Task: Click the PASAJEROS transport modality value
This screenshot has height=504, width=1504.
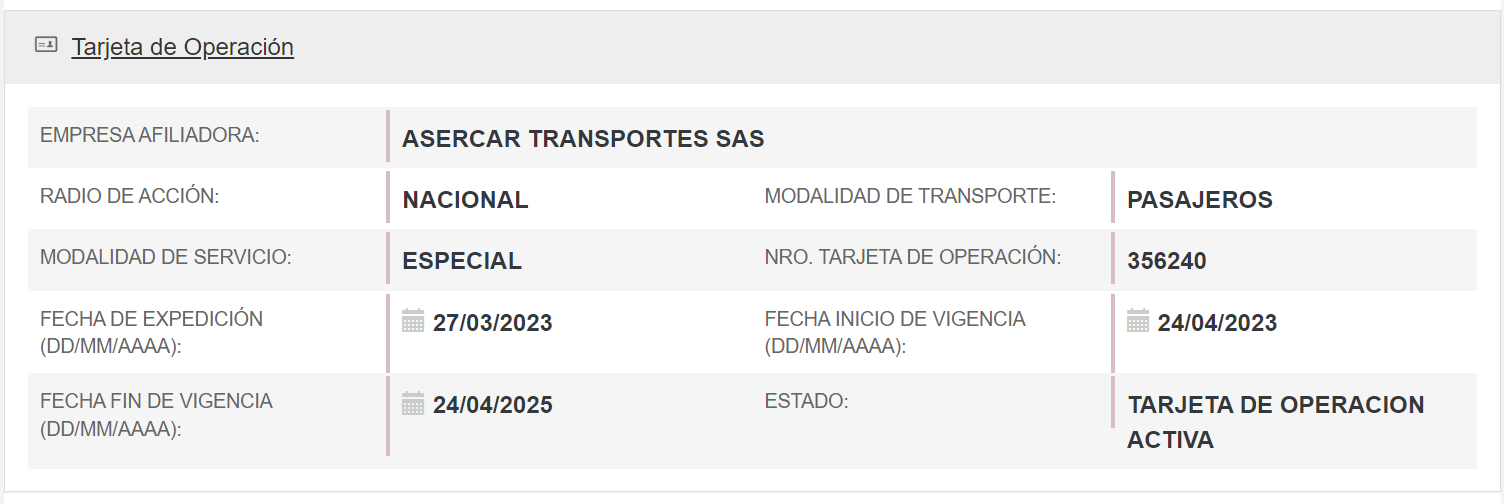Action: [1199, 200]
